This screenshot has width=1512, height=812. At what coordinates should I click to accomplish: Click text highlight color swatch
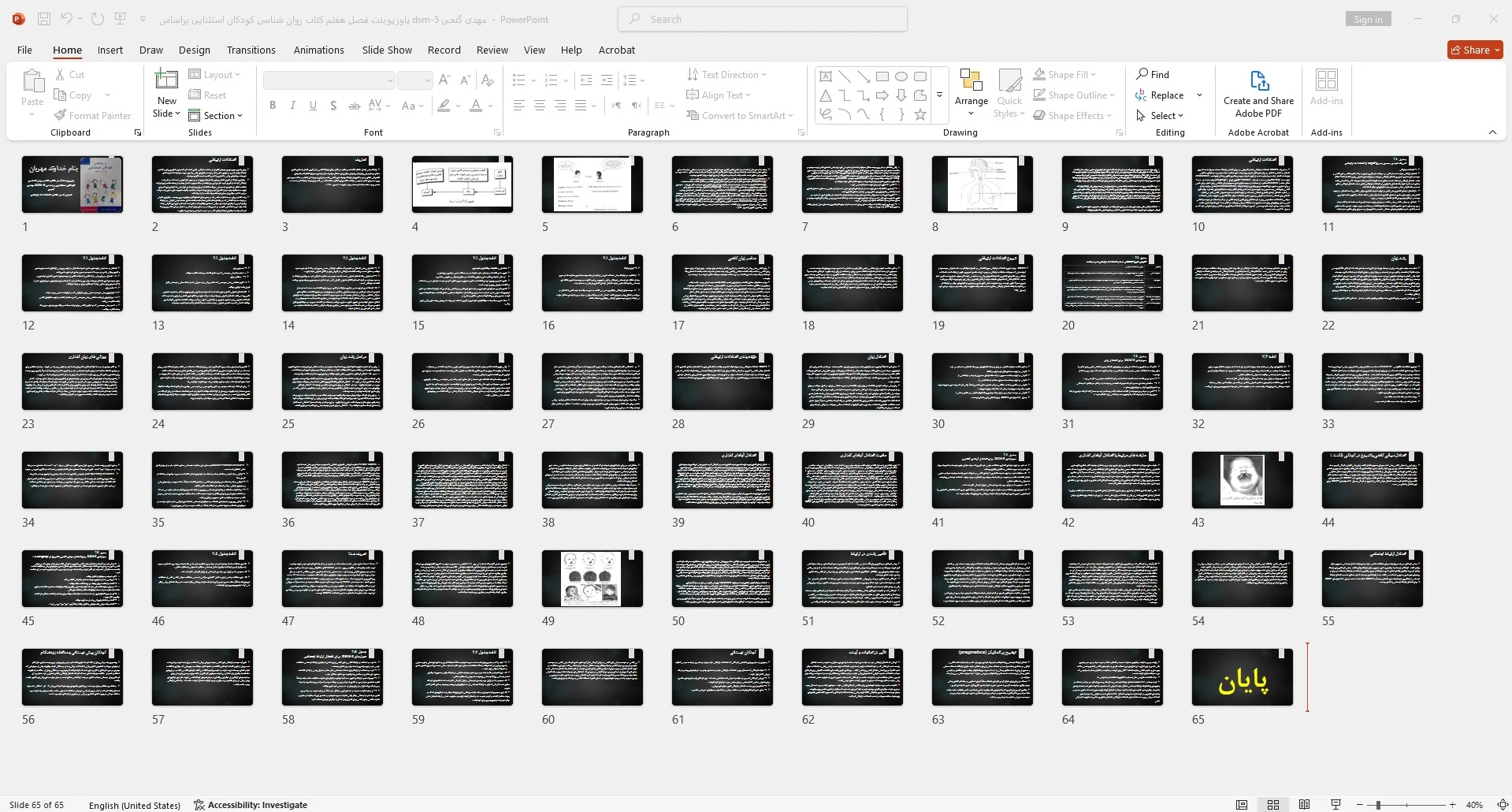tap(444, 105)
